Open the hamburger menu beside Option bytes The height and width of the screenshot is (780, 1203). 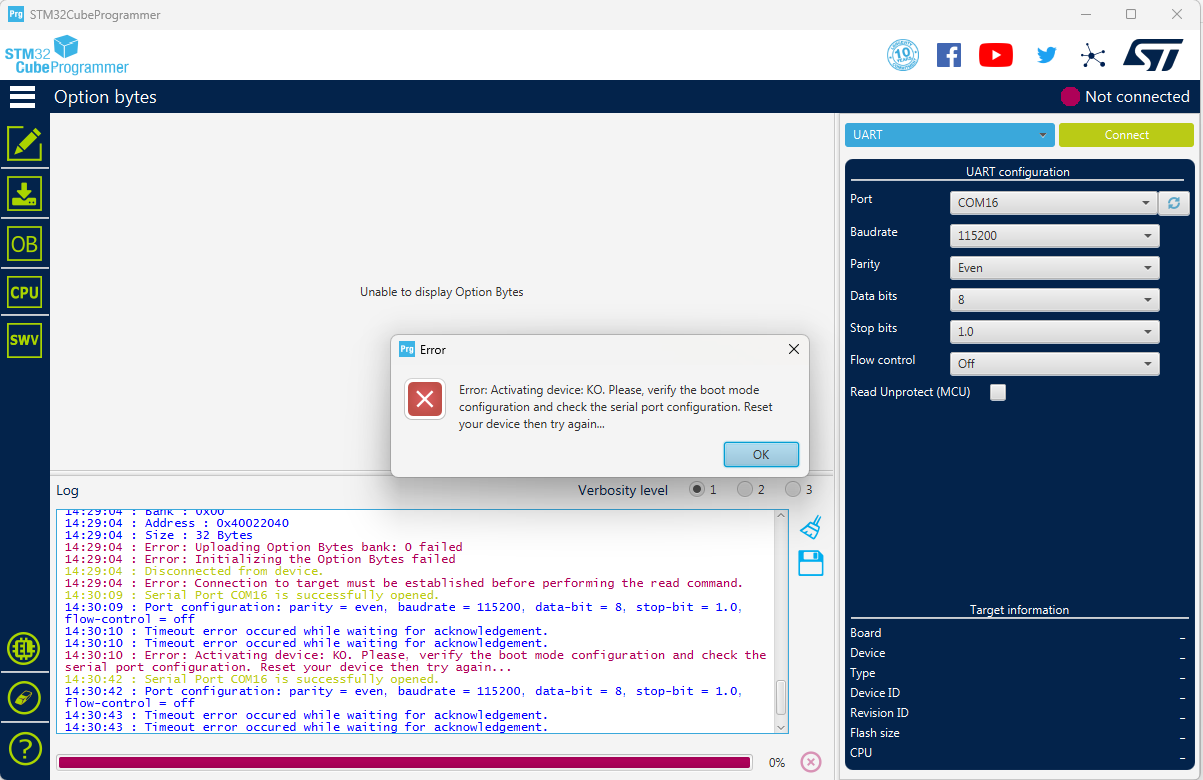coord(22,96)
